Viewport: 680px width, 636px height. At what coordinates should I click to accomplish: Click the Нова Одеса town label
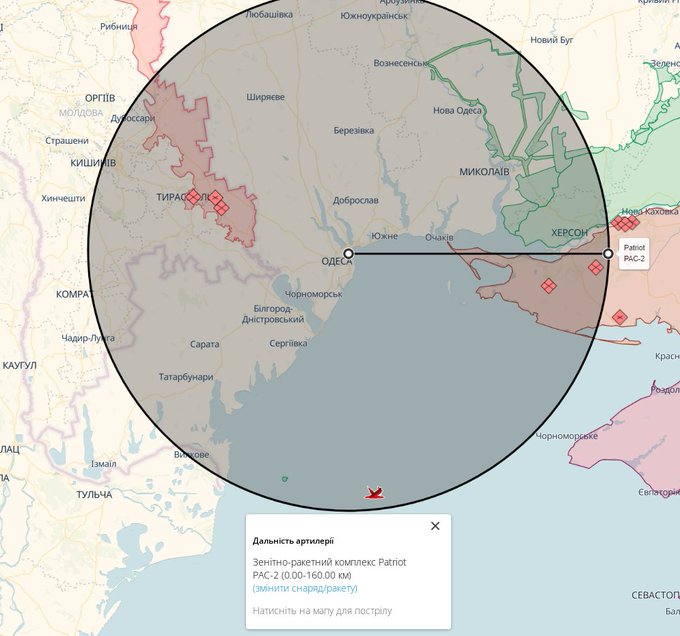pyautogui.click(x=457, y=111)
